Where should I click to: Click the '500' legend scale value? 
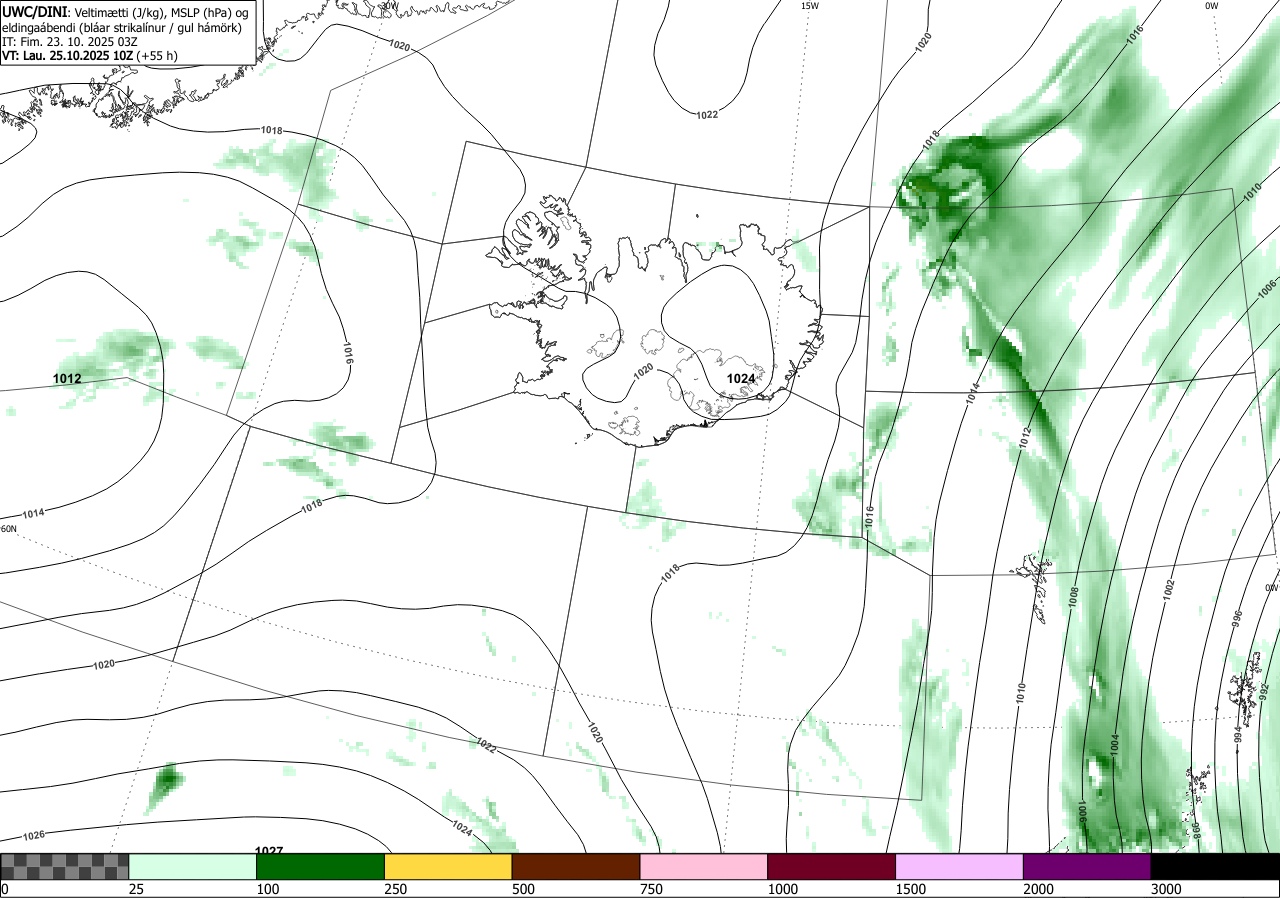[524, 889]
